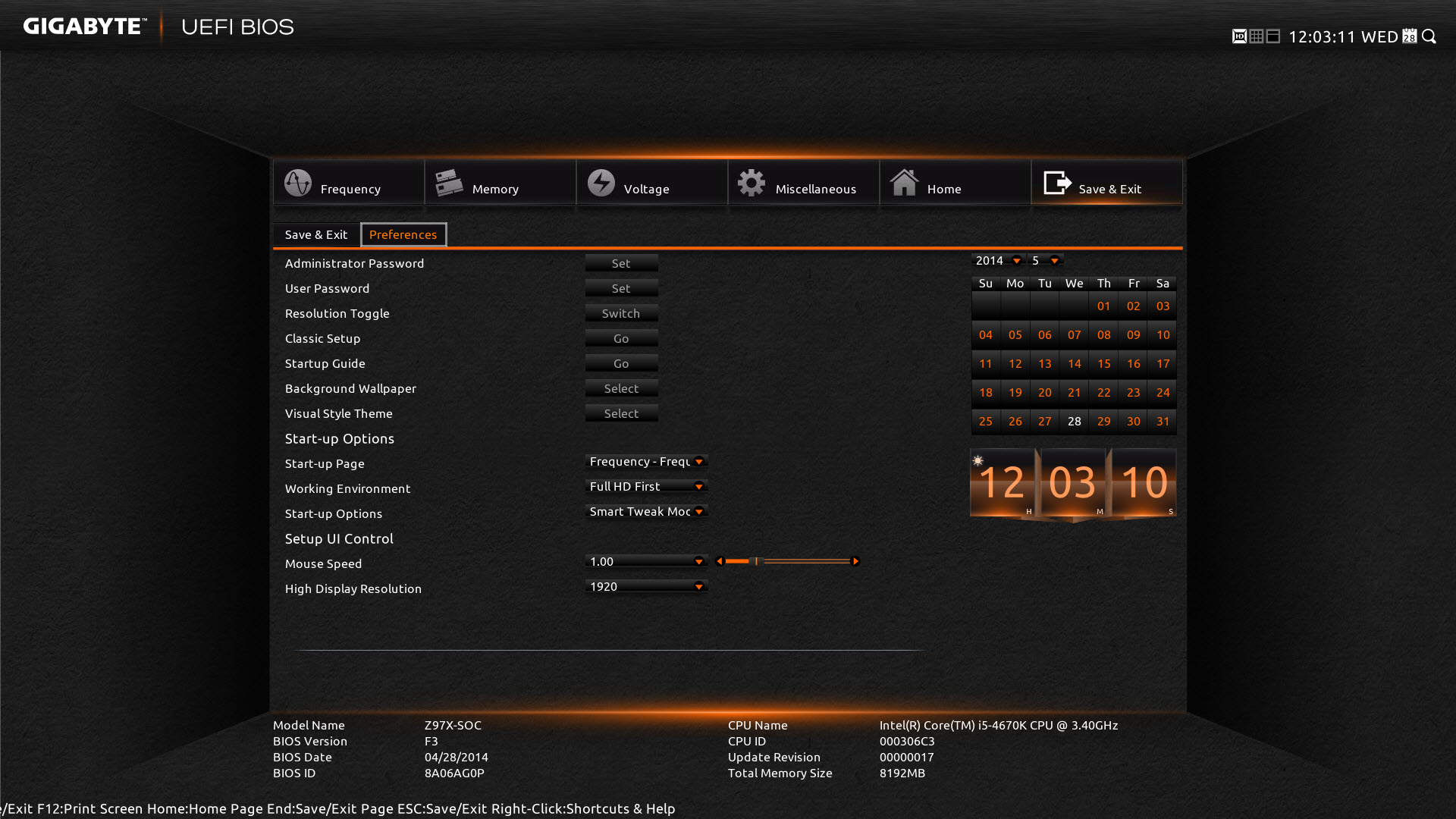
Task: Click the calendar 28 icon in top bar
Action: tap(1409, 36)
